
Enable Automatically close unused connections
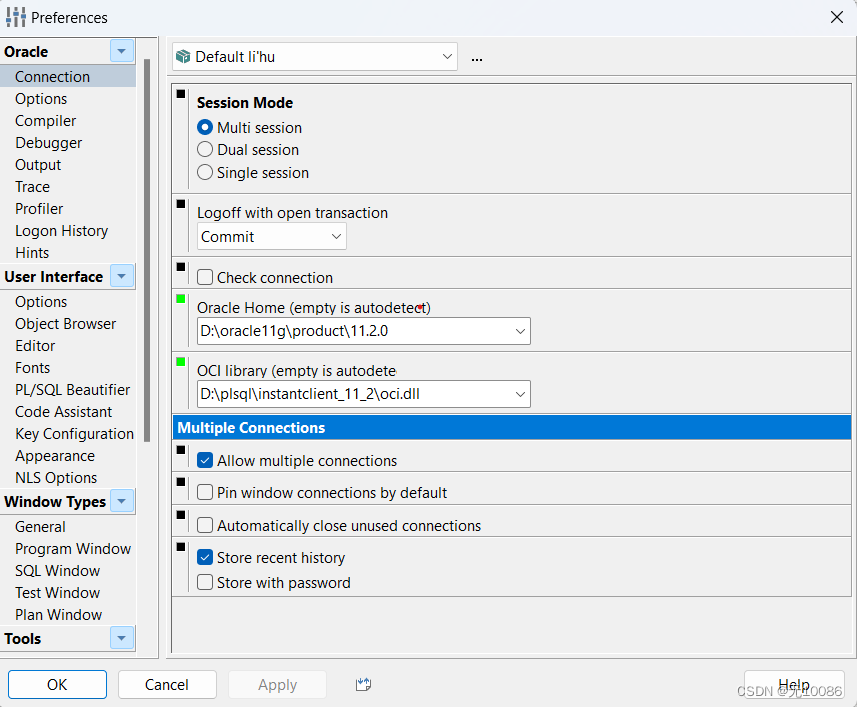click(205, 525)
